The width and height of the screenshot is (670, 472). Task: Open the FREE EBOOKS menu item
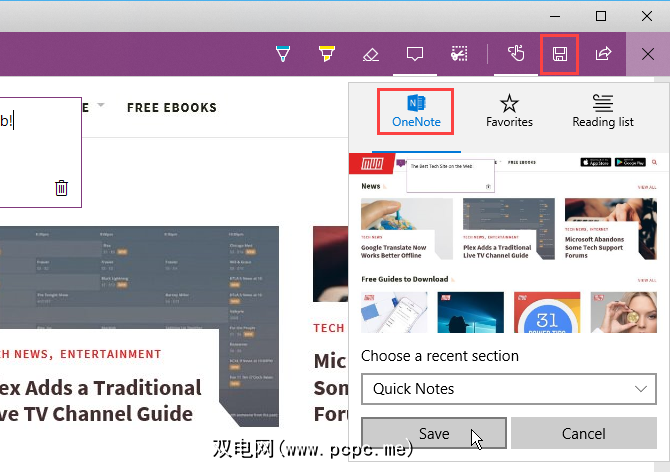pyautogui.click(x=172, y=108)
